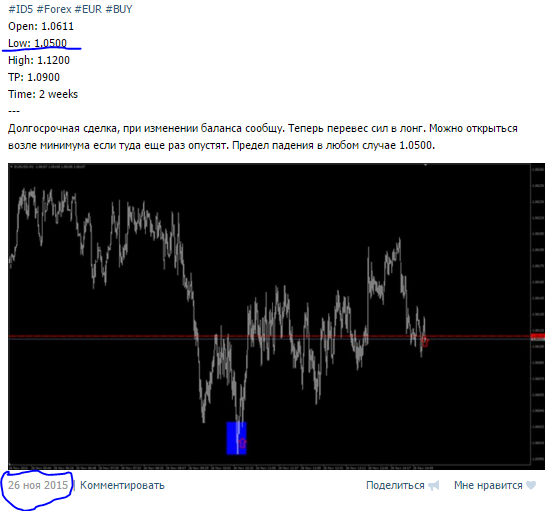This screenshot has width=550, height=511.
Task: Open the EURUSD chart image
Action: (276, 316)
